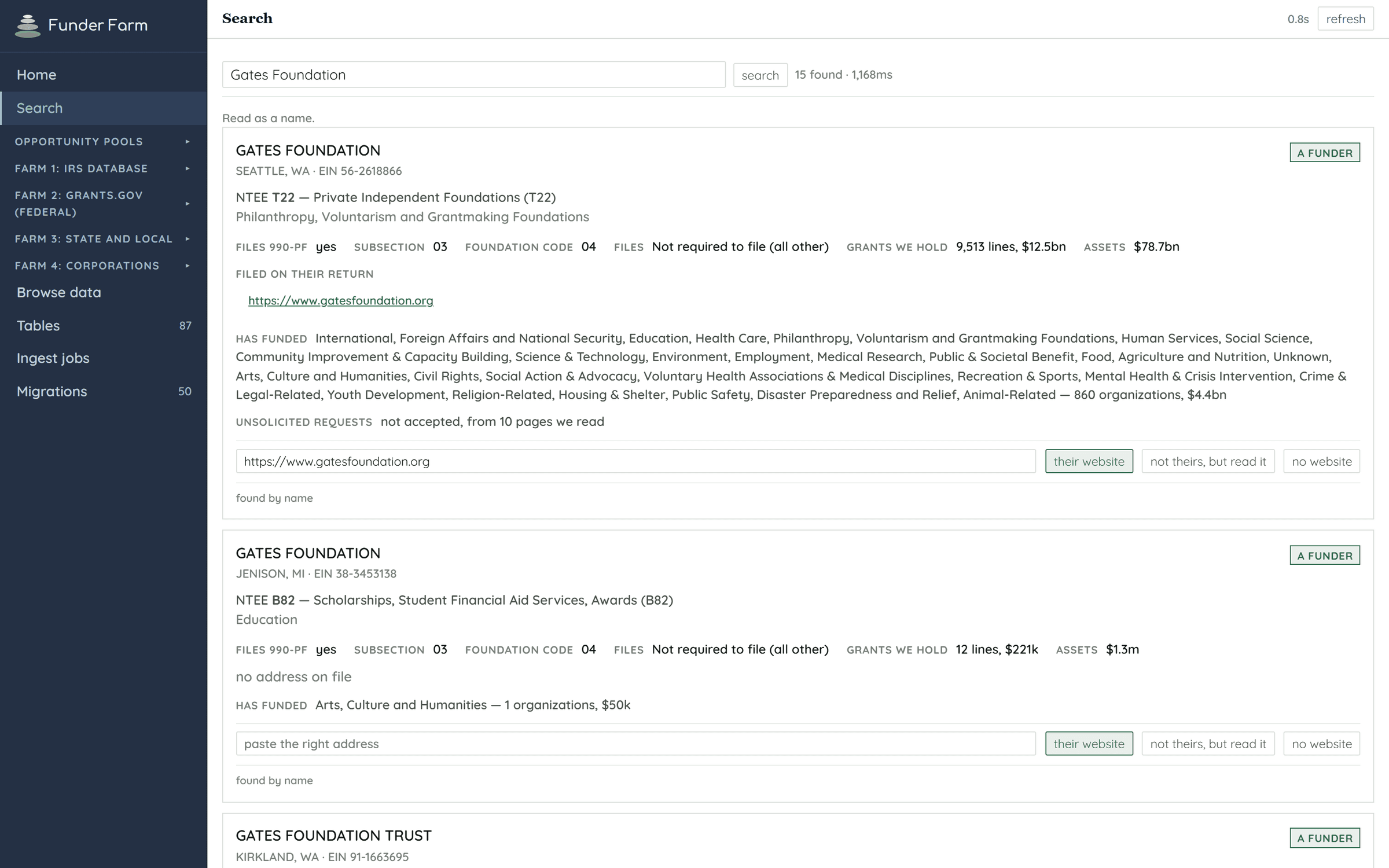Mark 'their website' for Seattle Gates Foundation
Viewport: 1389px width, 868px height.
[x=1089, y=461]
